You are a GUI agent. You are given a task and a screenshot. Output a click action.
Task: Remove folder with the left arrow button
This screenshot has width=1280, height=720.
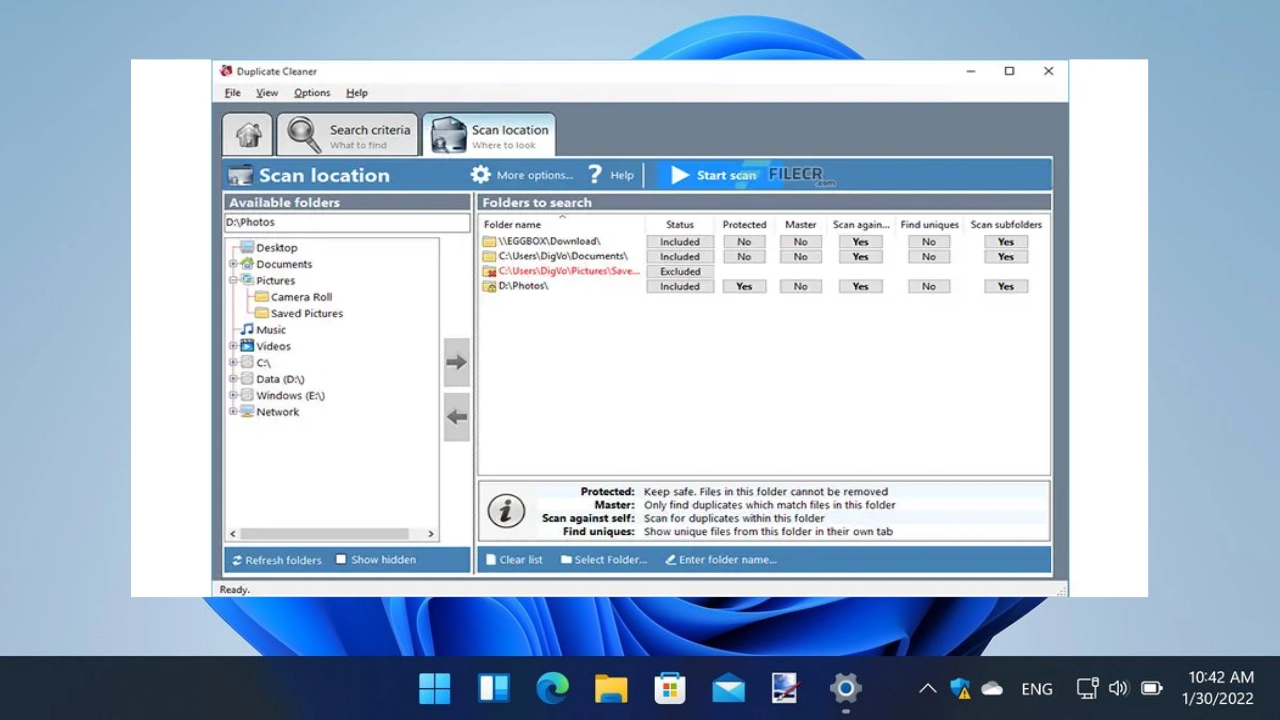(x=457, y=417)
